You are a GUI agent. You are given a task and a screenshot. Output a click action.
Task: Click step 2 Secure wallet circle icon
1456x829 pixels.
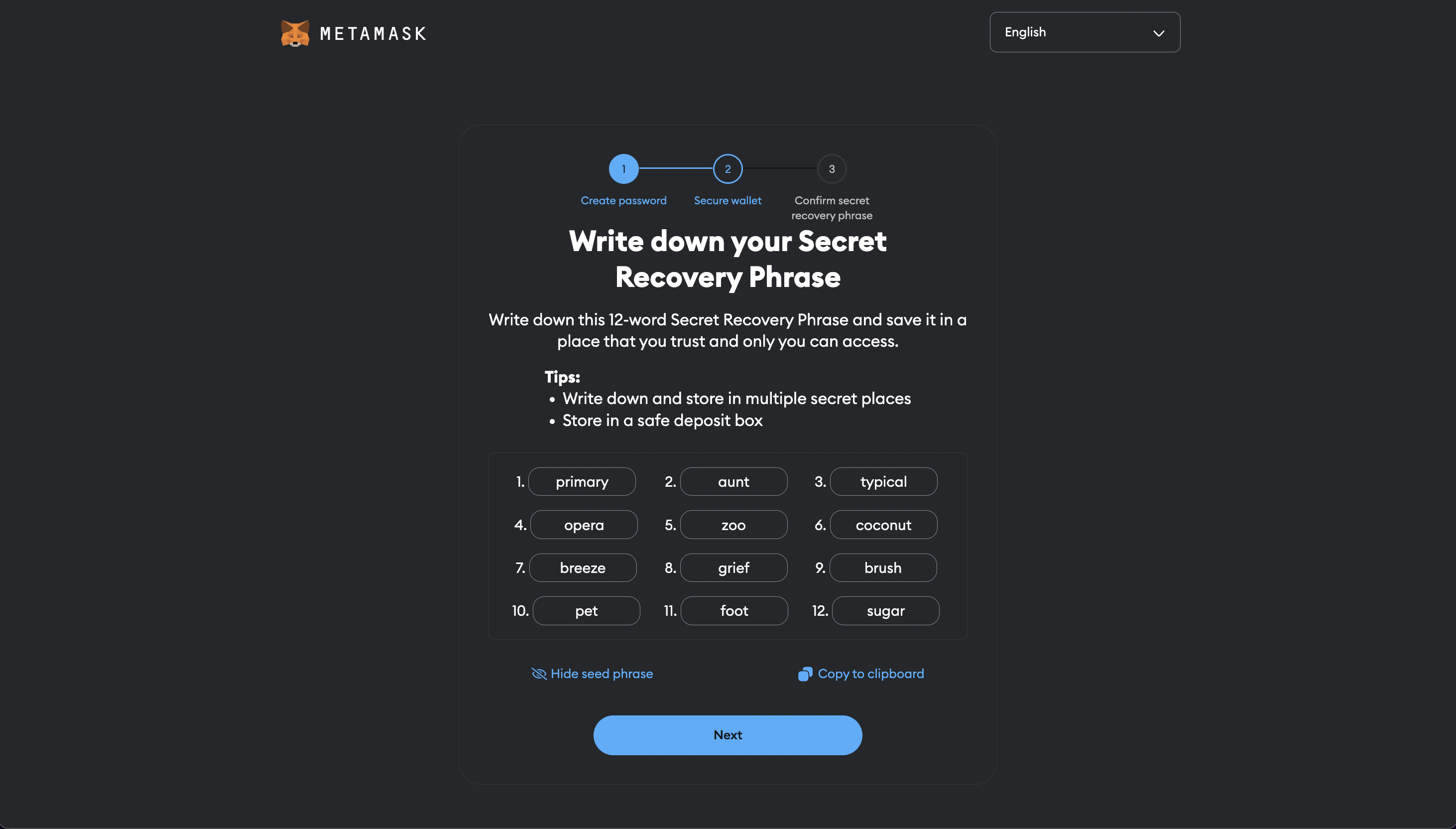coord(728,169)
